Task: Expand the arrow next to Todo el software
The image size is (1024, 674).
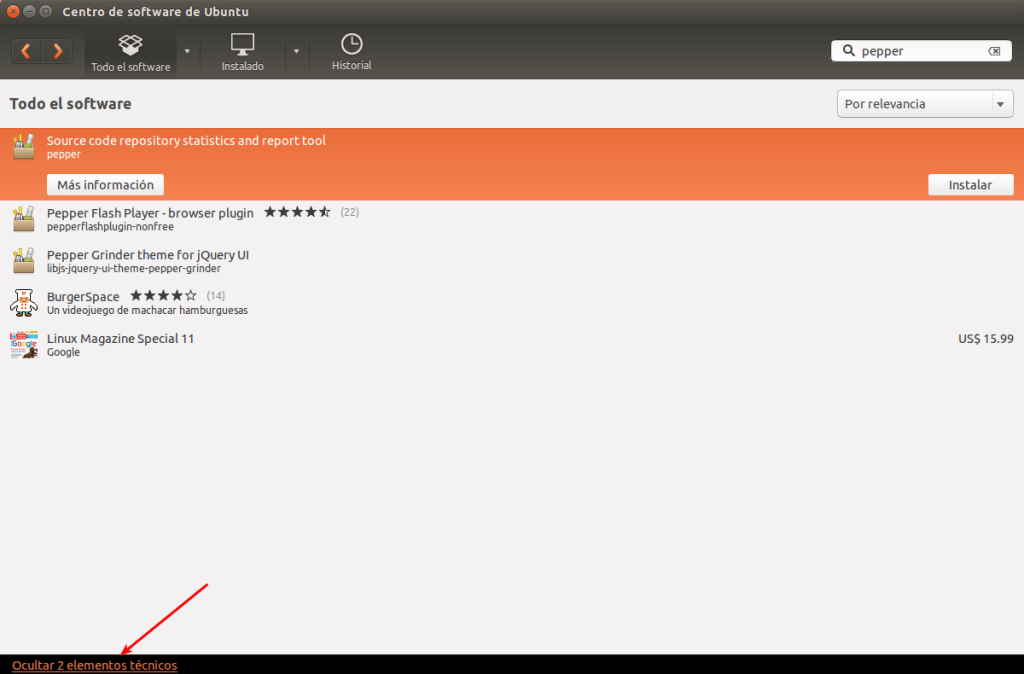Action: (x=186, y=51)
